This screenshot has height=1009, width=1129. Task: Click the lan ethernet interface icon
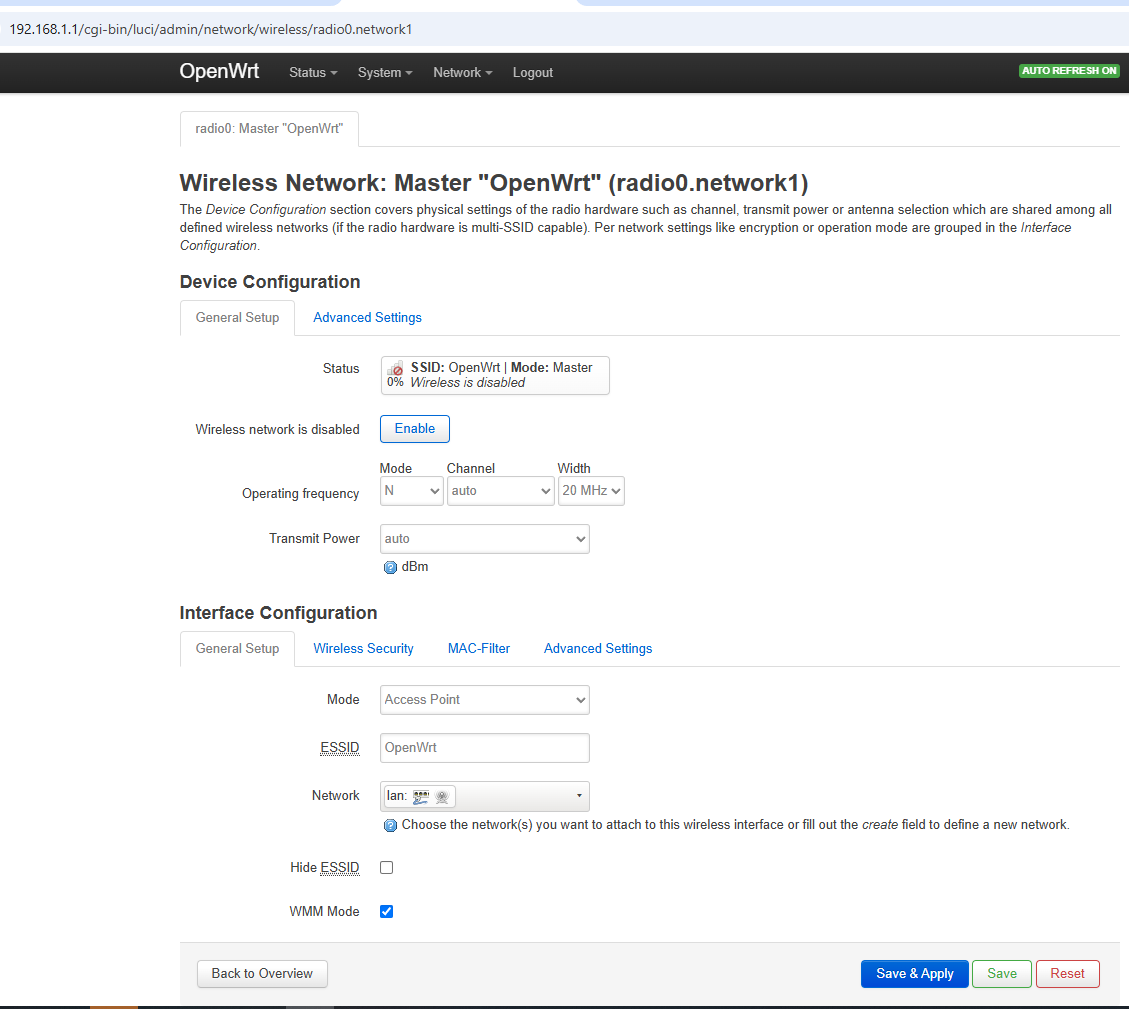(421, 797)
